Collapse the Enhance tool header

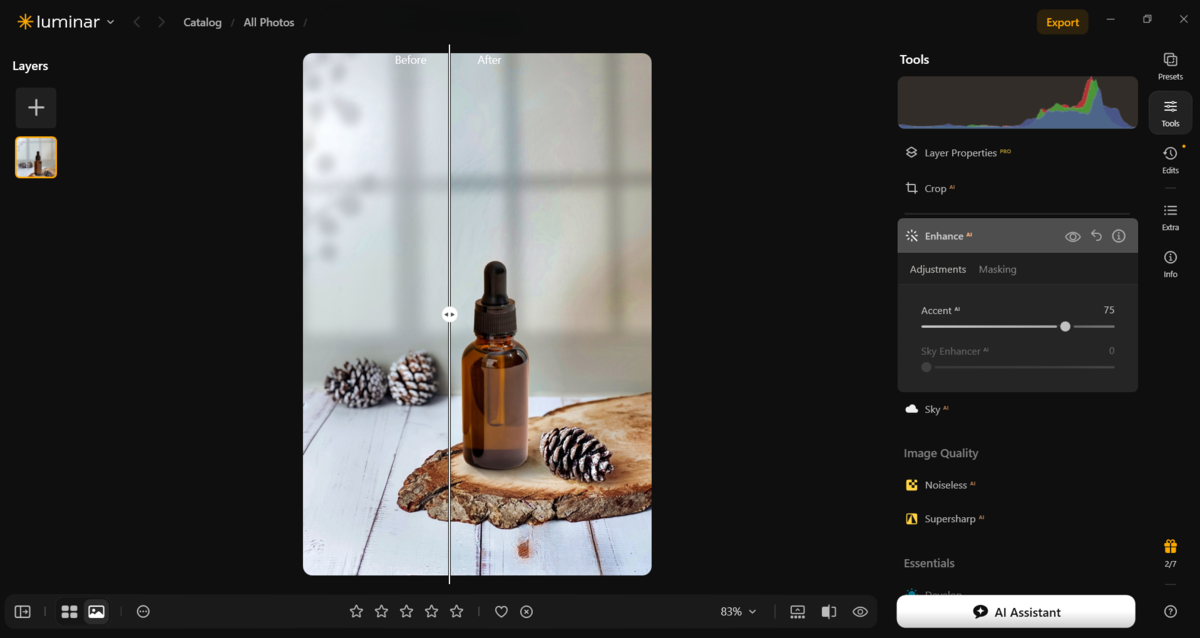coord(1017,236)
